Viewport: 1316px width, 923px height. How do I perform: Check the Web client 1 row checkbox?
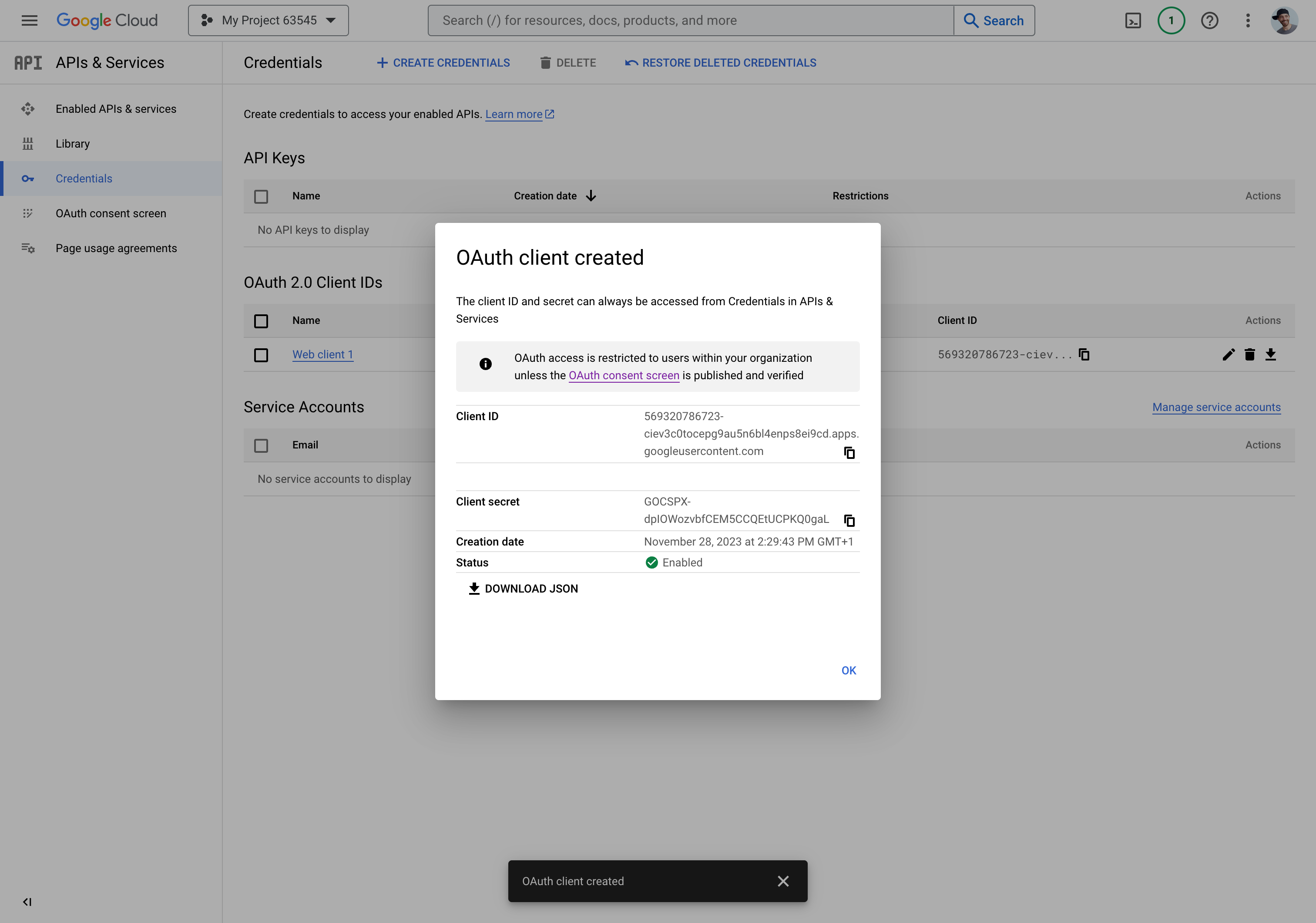[x=261, y=355]
